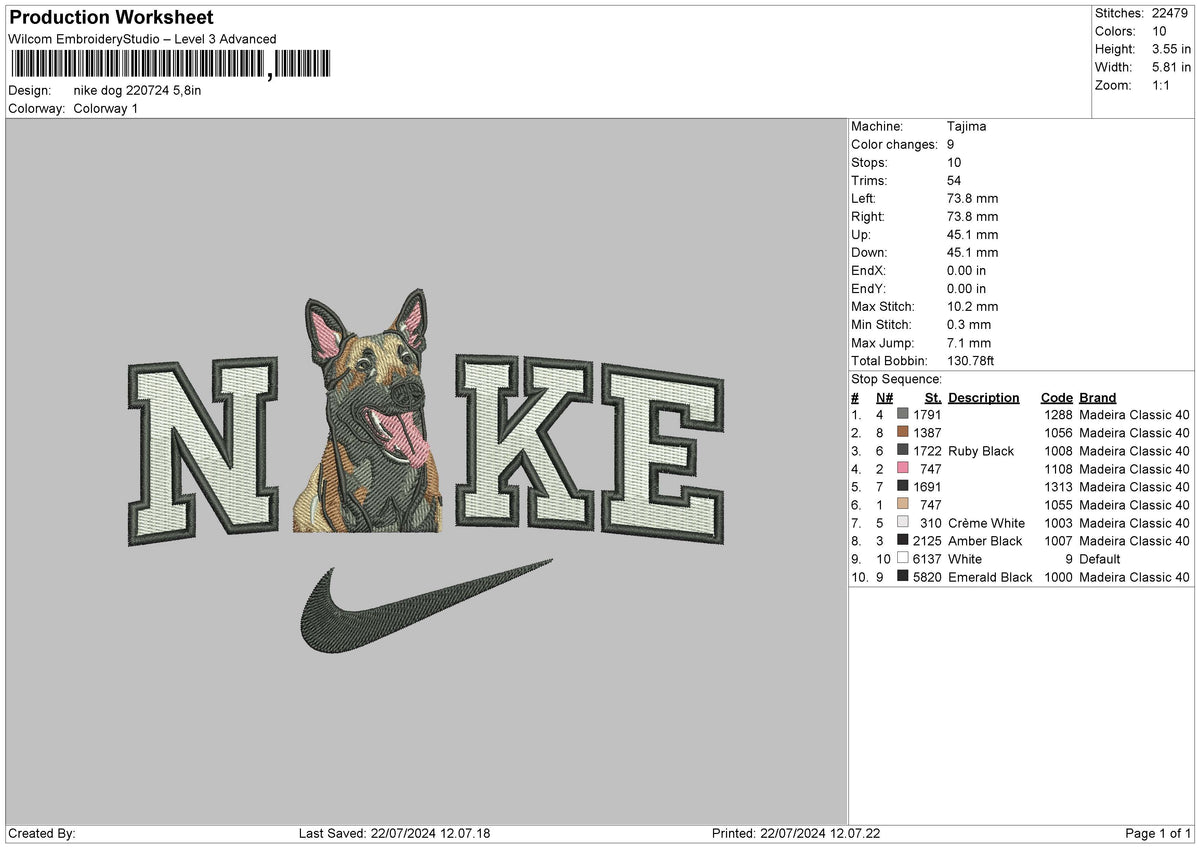Click the letter N in the design
The height and width of the screenshot is (848, 1200).
point(205,450)
